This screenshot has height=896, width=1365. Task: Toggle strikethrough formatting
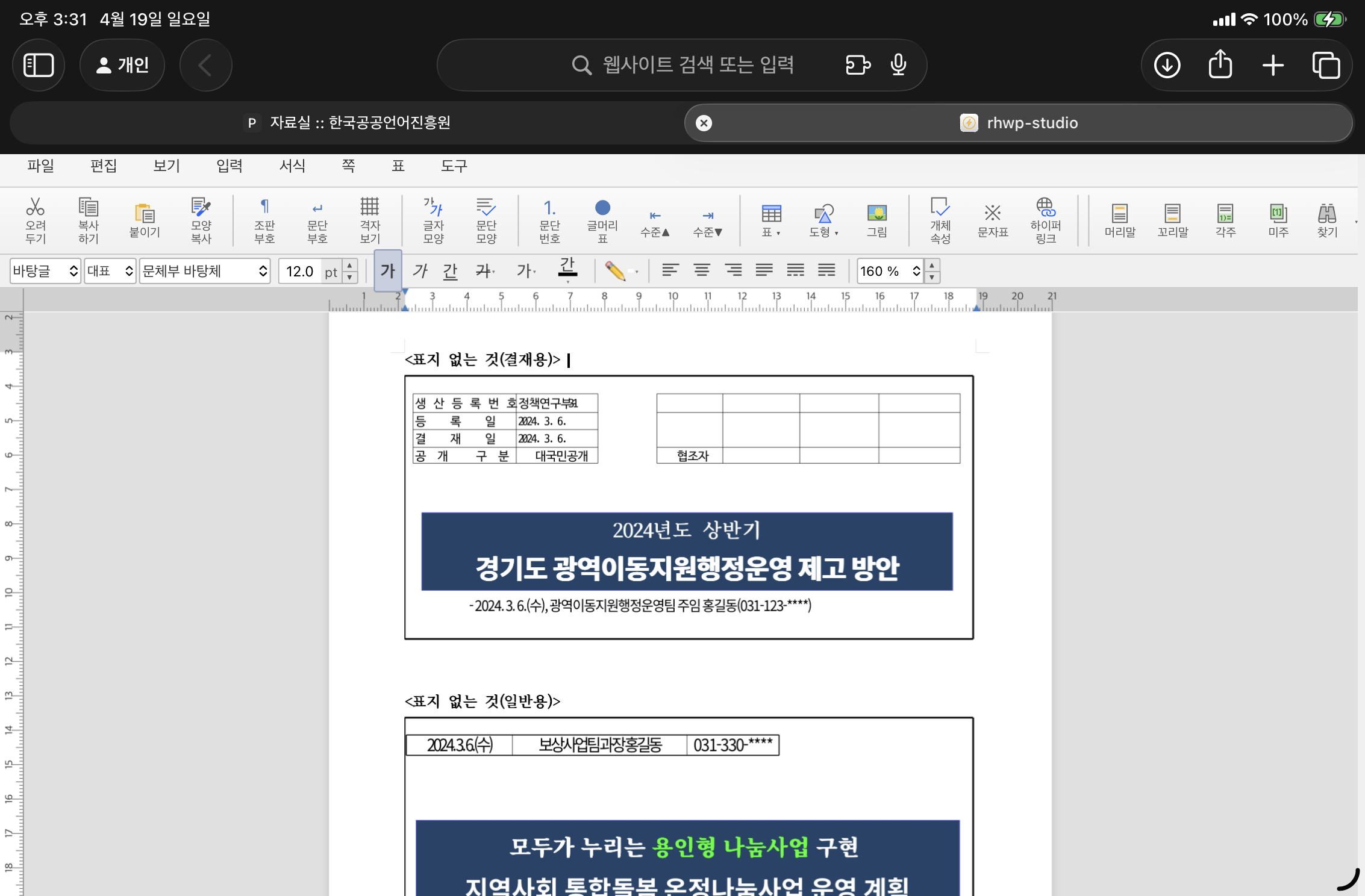[484, 271]
